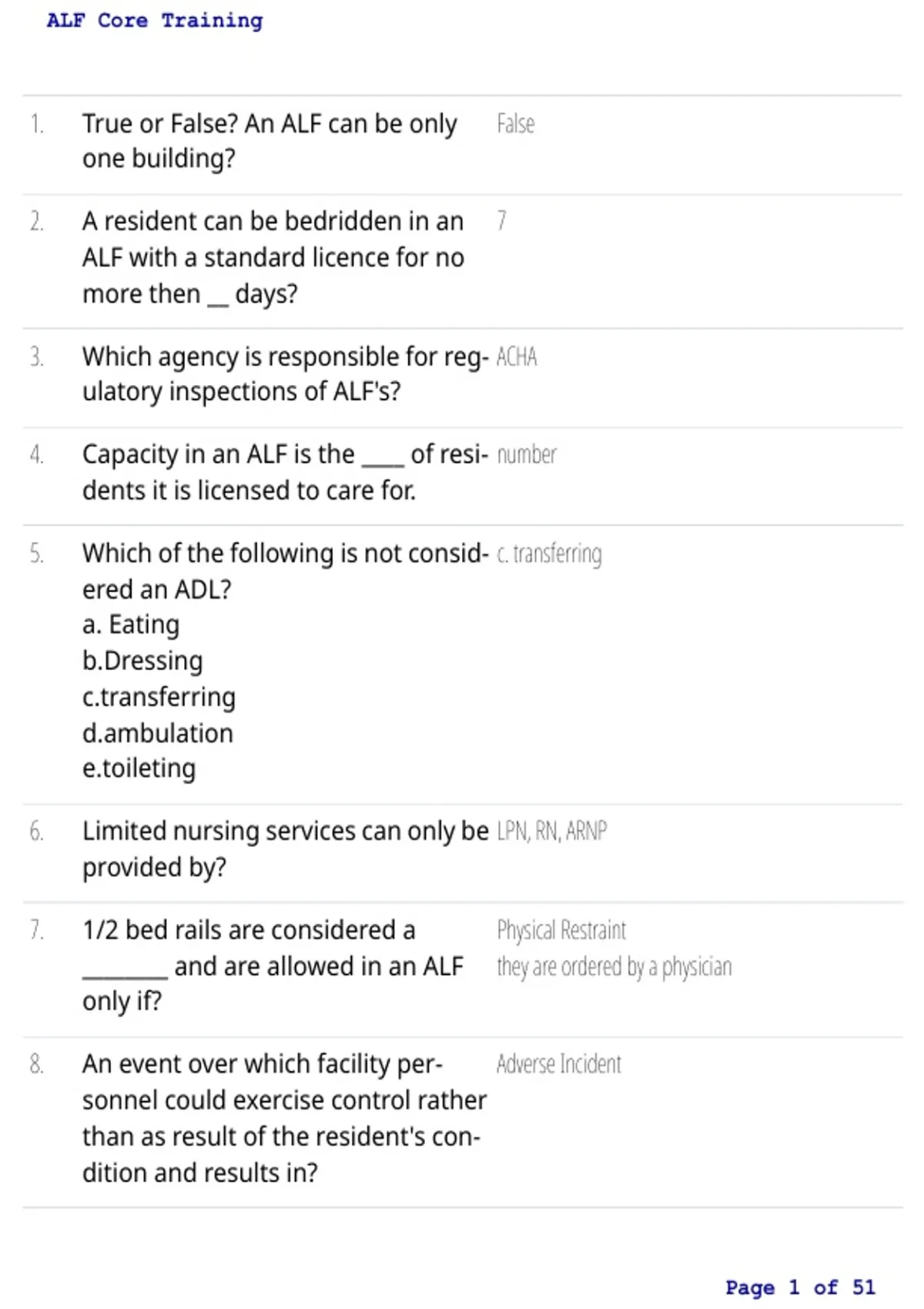Click the answer 'False' for question 1
The image size is (924, 1309).
coord(515,124)
